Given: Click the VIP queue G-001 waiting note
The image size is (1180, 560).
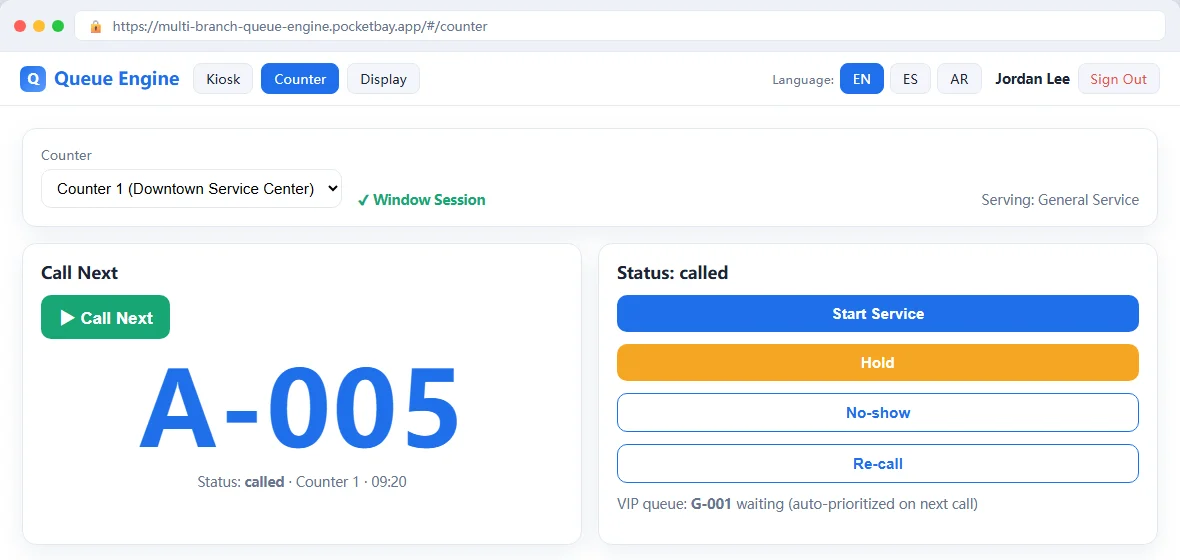Looking at the screenshot, I should [797, 504].
